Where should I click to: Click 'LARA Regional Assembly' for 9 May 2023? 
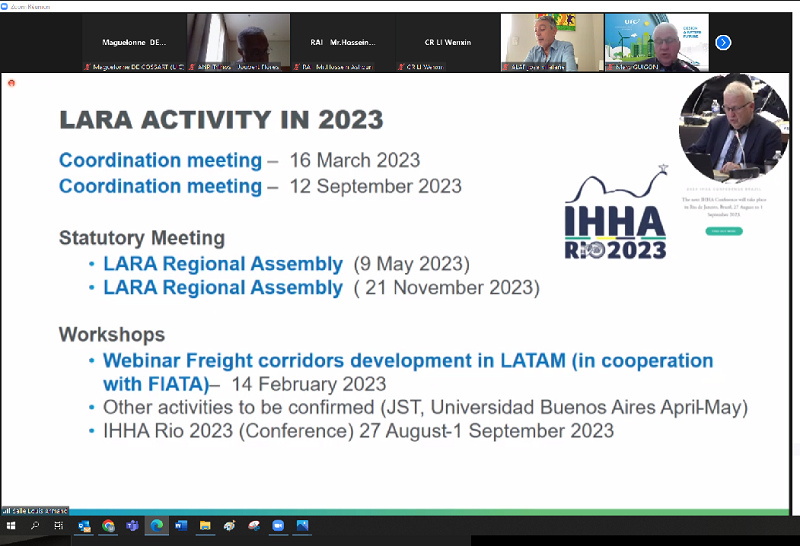click(x=223, y=264)
